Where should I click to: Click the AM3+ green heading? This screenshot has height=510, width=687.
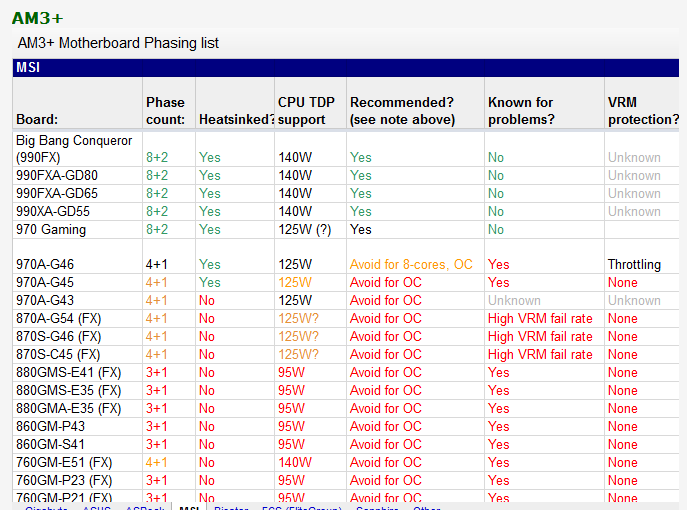pyautogui.click(x=37, y=18)
